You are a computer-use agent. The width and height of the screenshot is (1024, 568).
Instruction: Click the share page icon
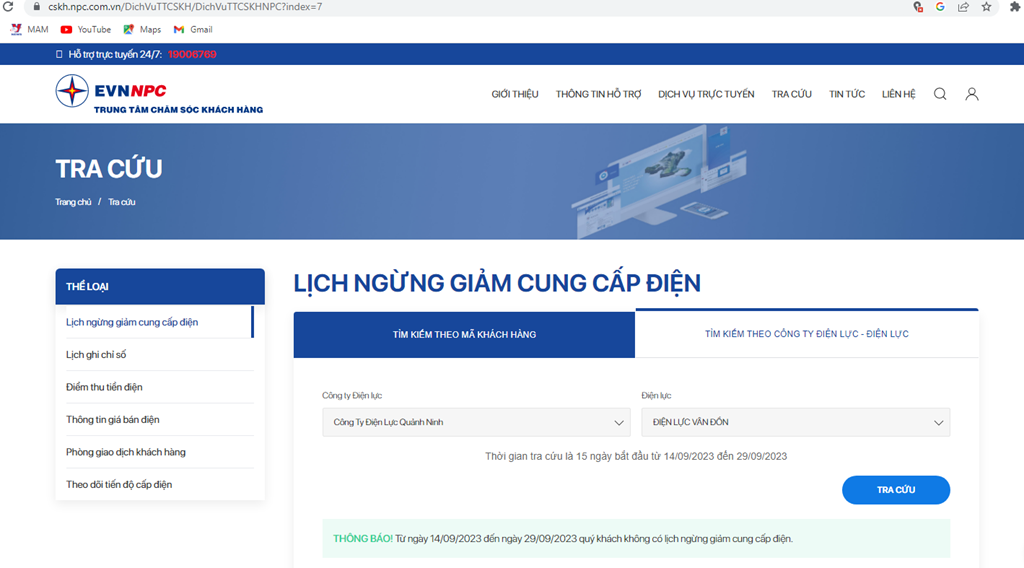tap(963, 7)
